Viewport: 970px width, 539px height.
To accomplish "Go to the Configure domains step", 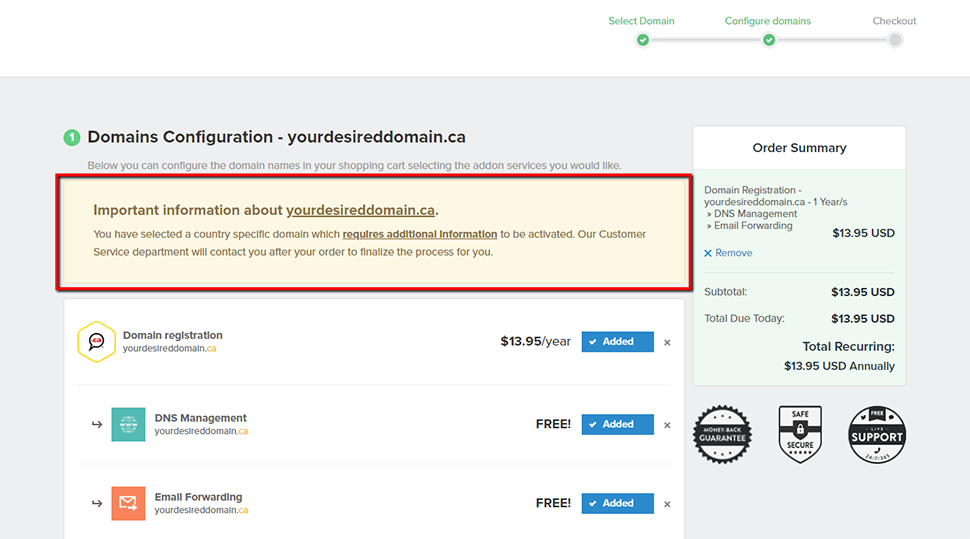I will [x=768, y=21].
